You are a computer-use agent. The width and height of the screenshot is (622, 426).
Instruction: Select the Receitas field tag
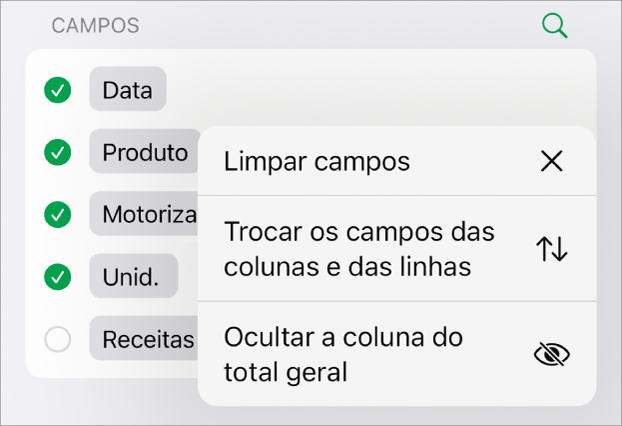tap(146, 340)
